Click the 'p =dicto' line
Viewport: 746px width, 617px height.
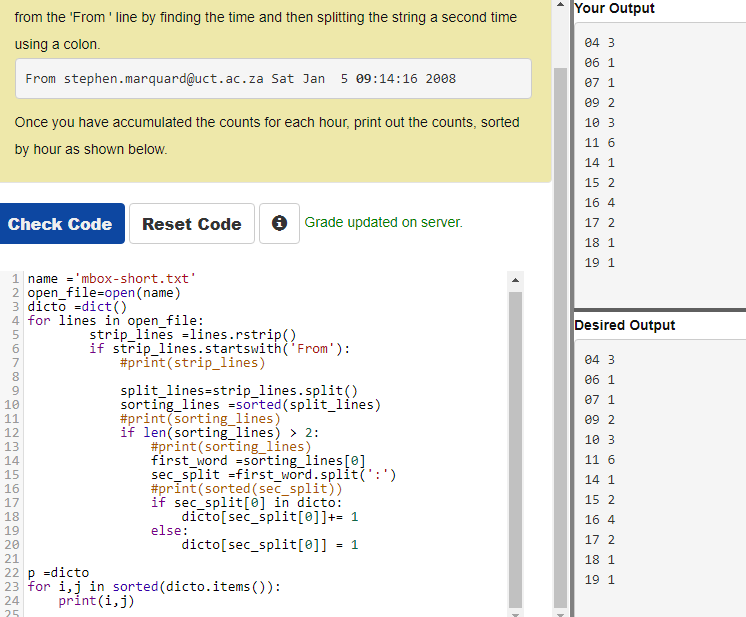pyautogui.click(x=58, y=572)
